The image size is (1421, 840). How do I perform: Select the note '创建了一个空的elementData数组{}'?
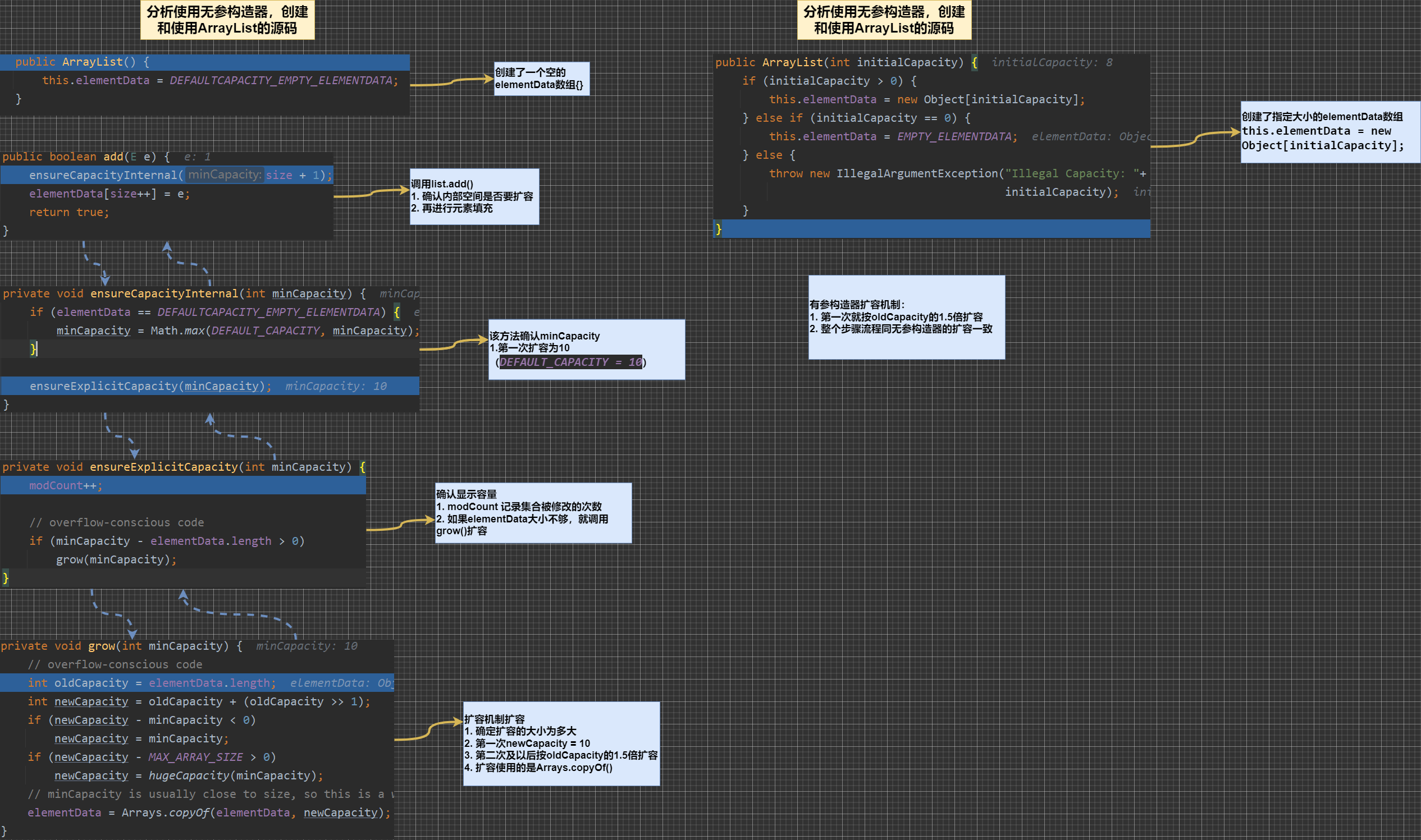[541, 79]
